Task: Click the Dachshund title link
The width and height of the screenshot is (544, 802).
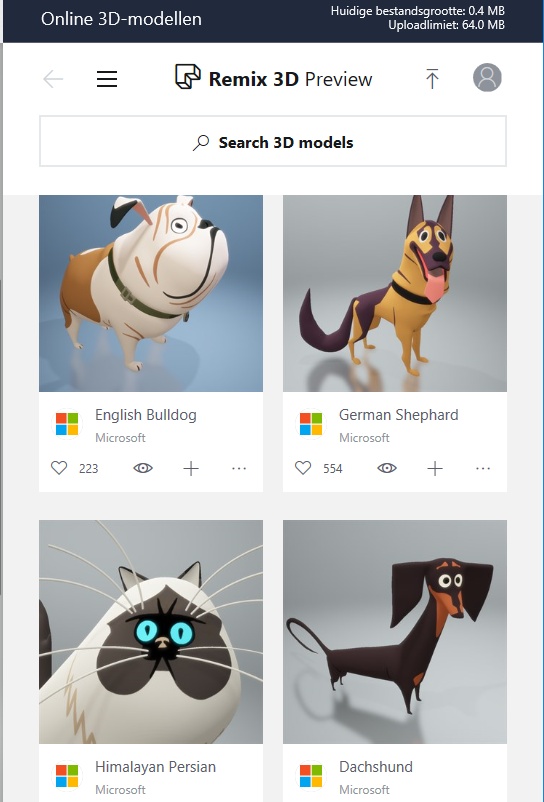Action: click(375, 767)
